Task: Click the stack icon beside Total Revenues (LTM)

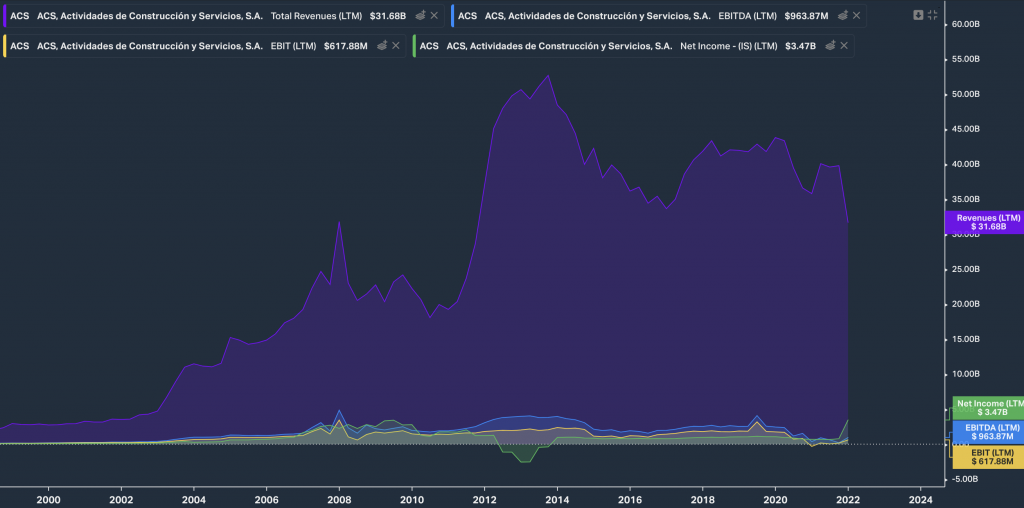Action: coord(420,16)
